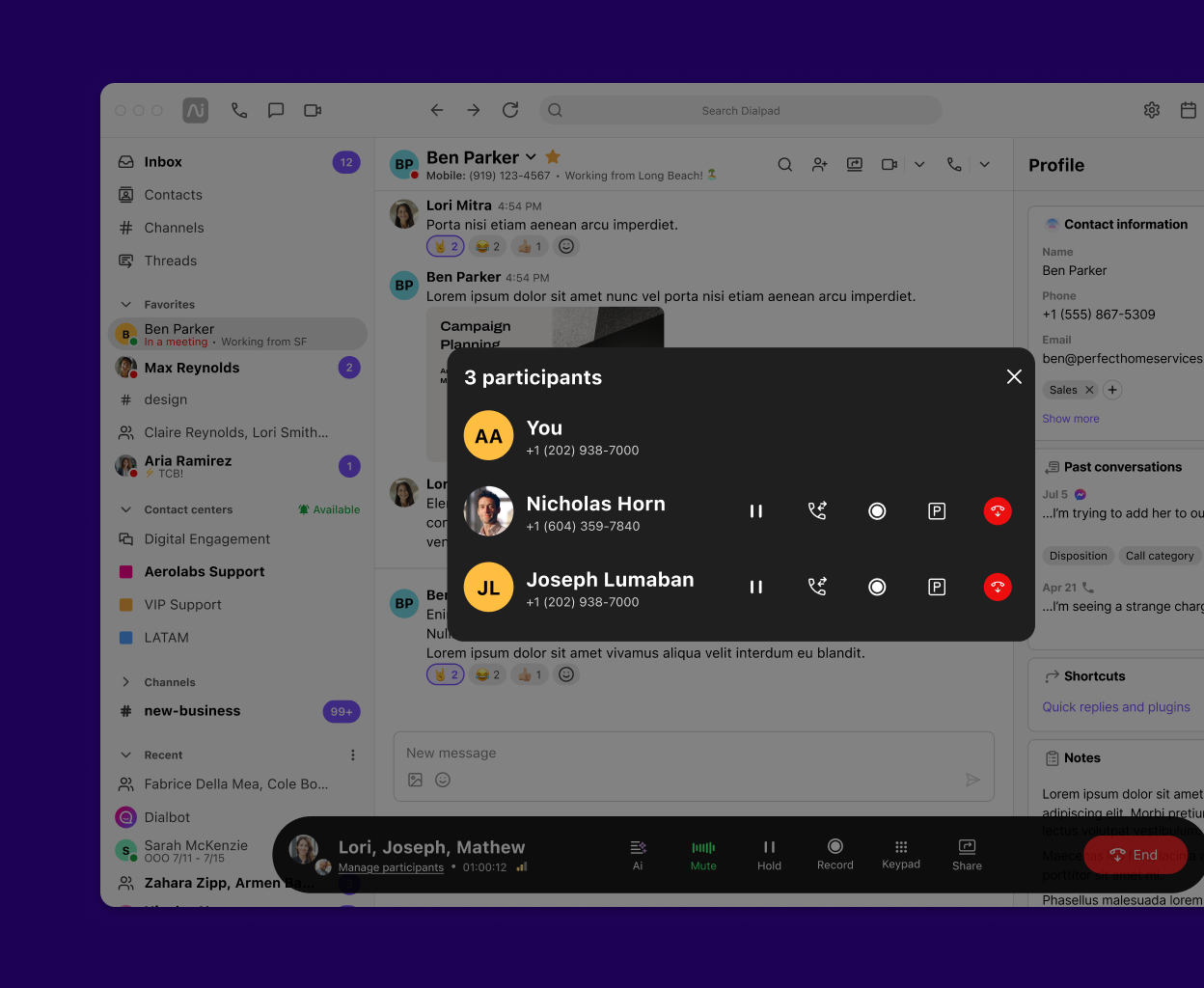This screenshot has height=988, width=1204.
Task: Open the Ai assistant in the call bar
Action: click(x=638, y=855)
